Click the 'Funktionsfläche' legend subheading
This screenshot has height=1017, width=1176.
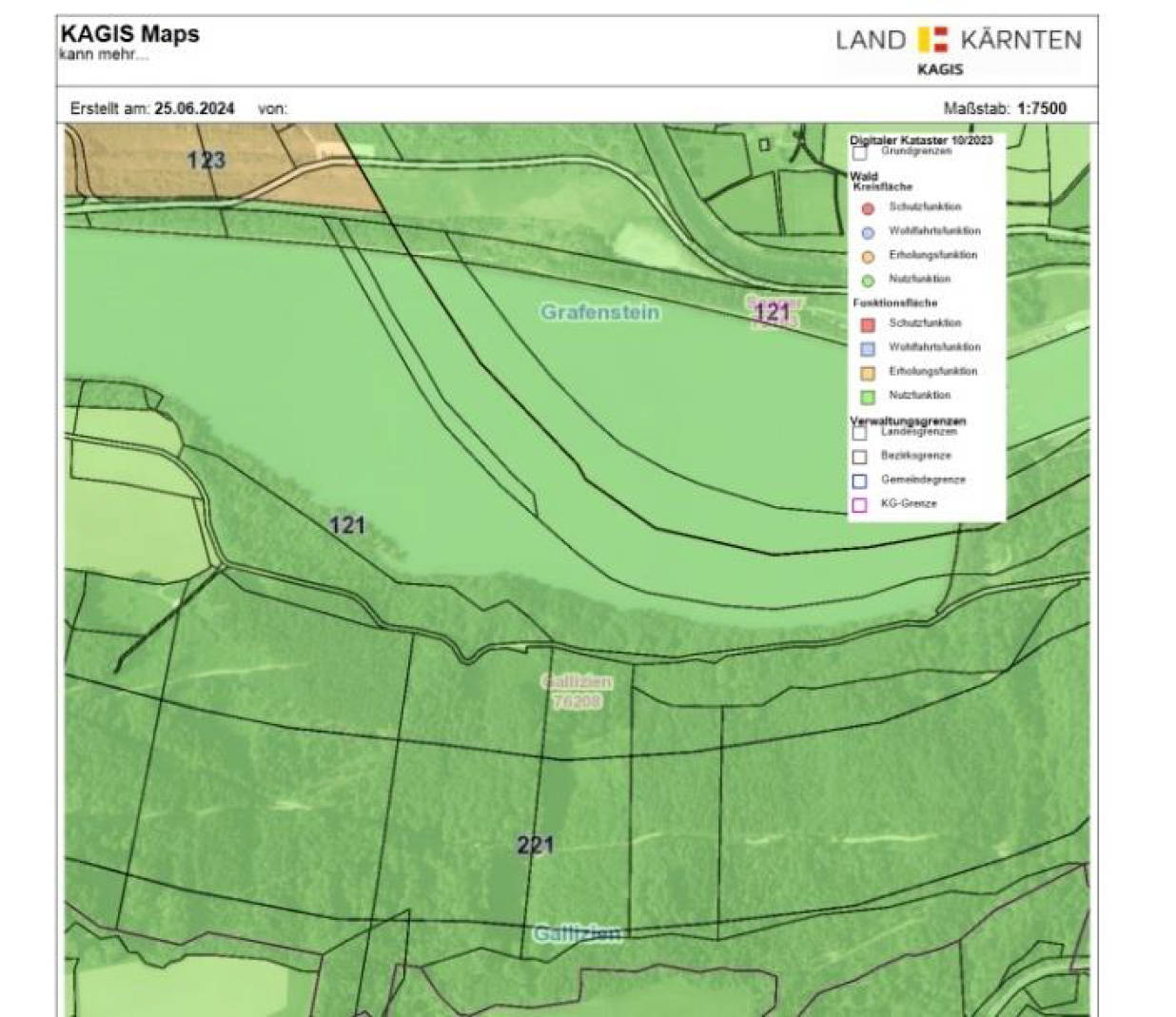click(x=895, y=303)
